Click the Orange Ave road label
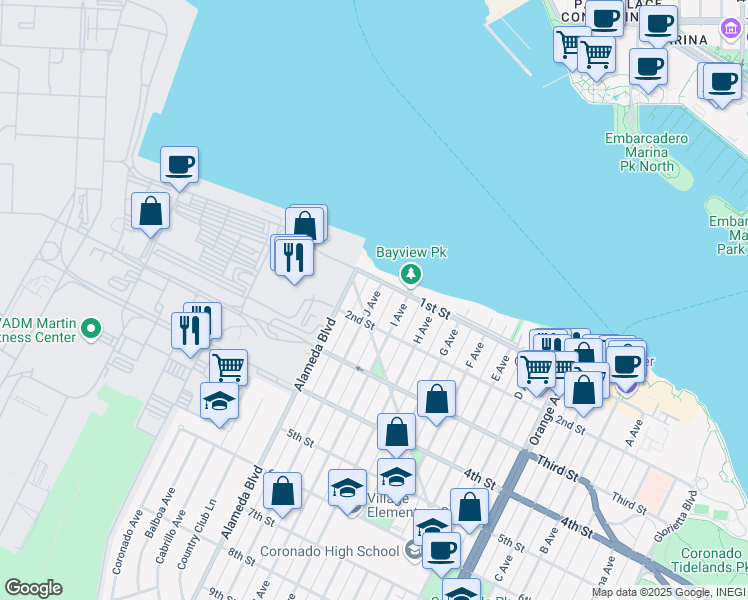Screen dimensions: 748x600 pyautogui.click(x=543, y=420)
